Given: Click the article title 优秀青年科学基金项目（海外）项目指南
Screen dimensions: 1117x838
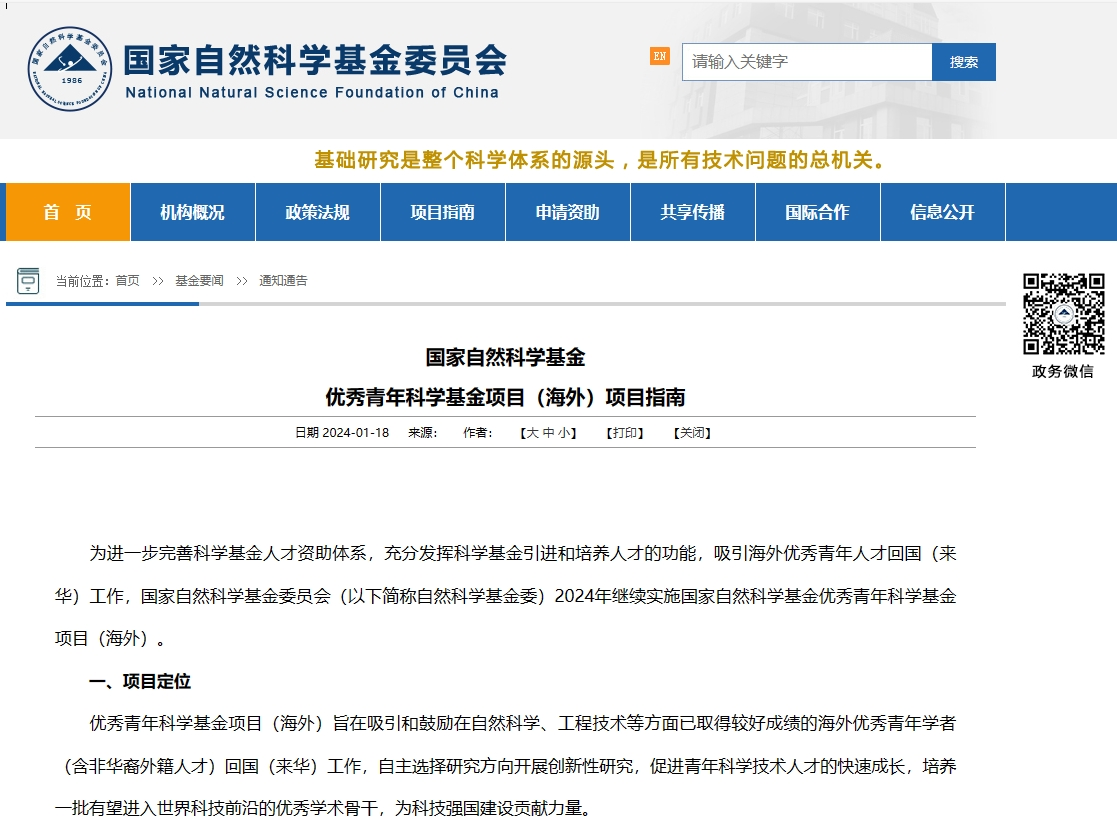Looking at the screenshot, I should (x=505, y=397).
